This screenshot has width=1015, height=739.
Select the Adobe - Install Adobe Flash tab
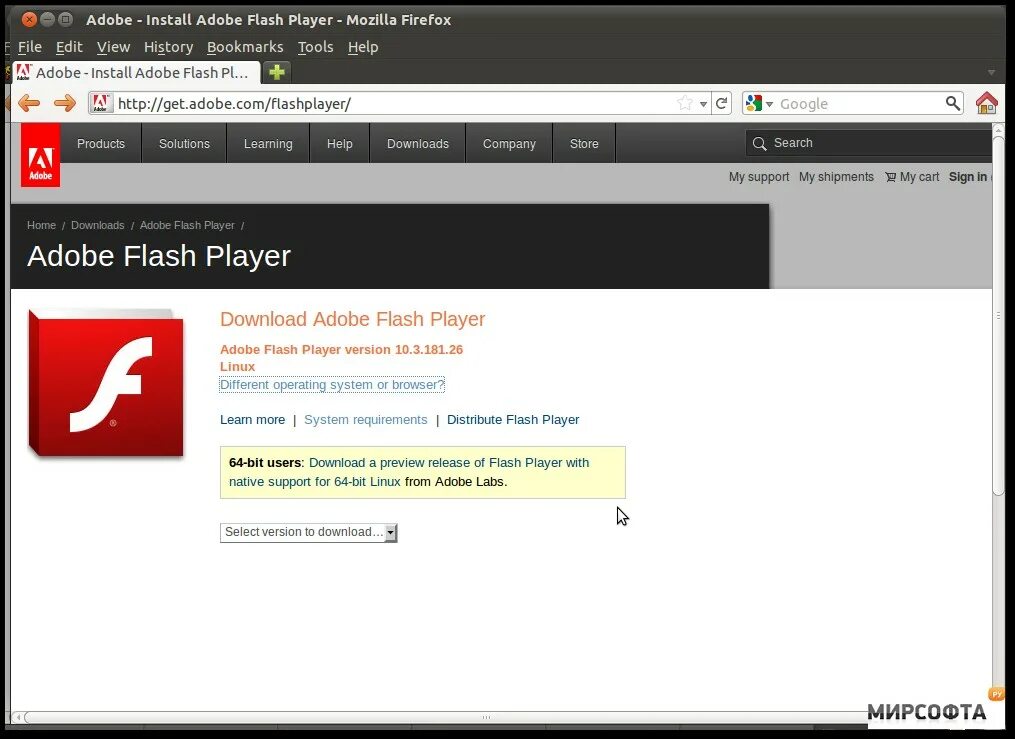point(136,72)
